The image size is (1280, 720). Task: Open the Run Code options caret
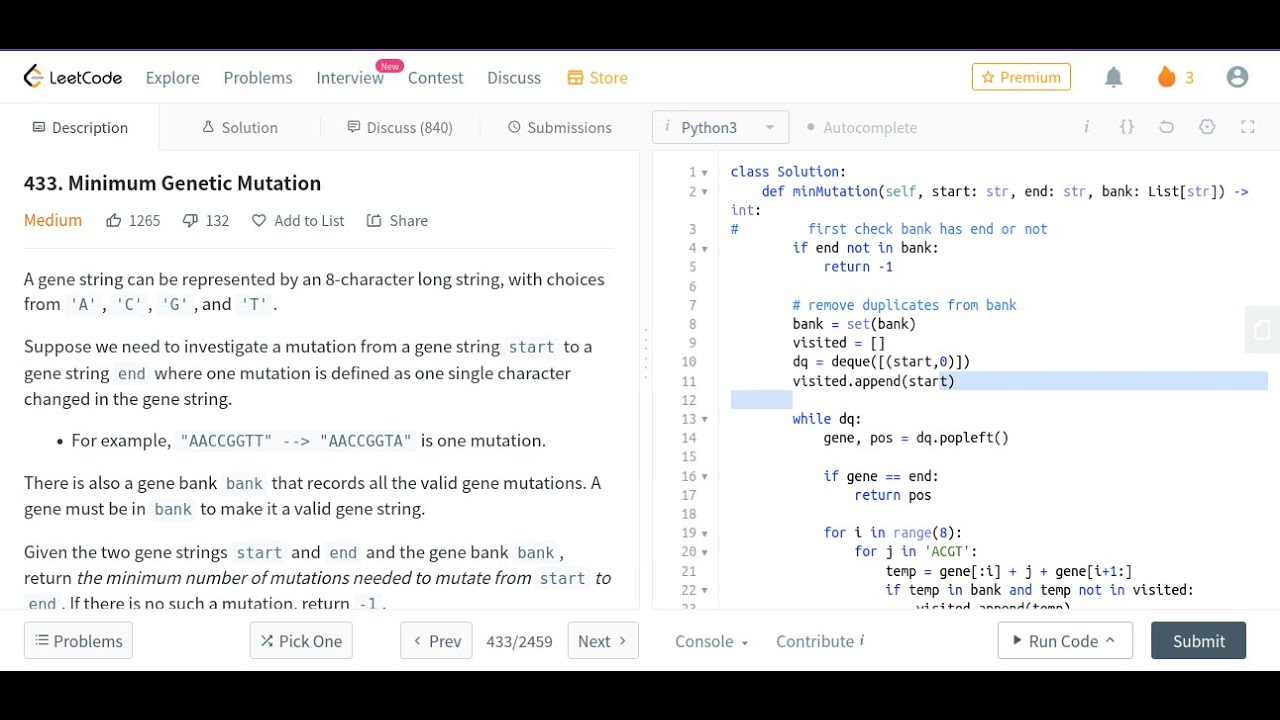pyautogui.click(x=1110, y=641)
